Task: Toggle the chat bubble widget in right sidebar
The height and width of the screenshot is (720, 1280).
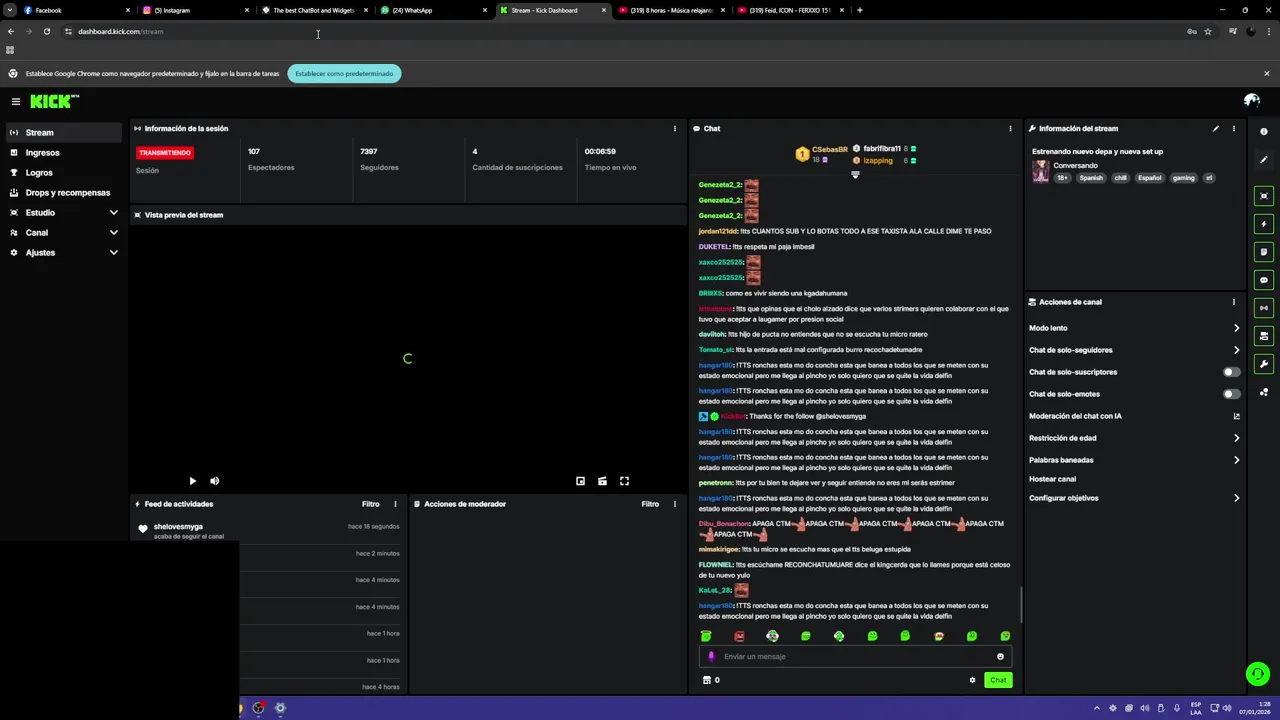Action: [1264, 280]
